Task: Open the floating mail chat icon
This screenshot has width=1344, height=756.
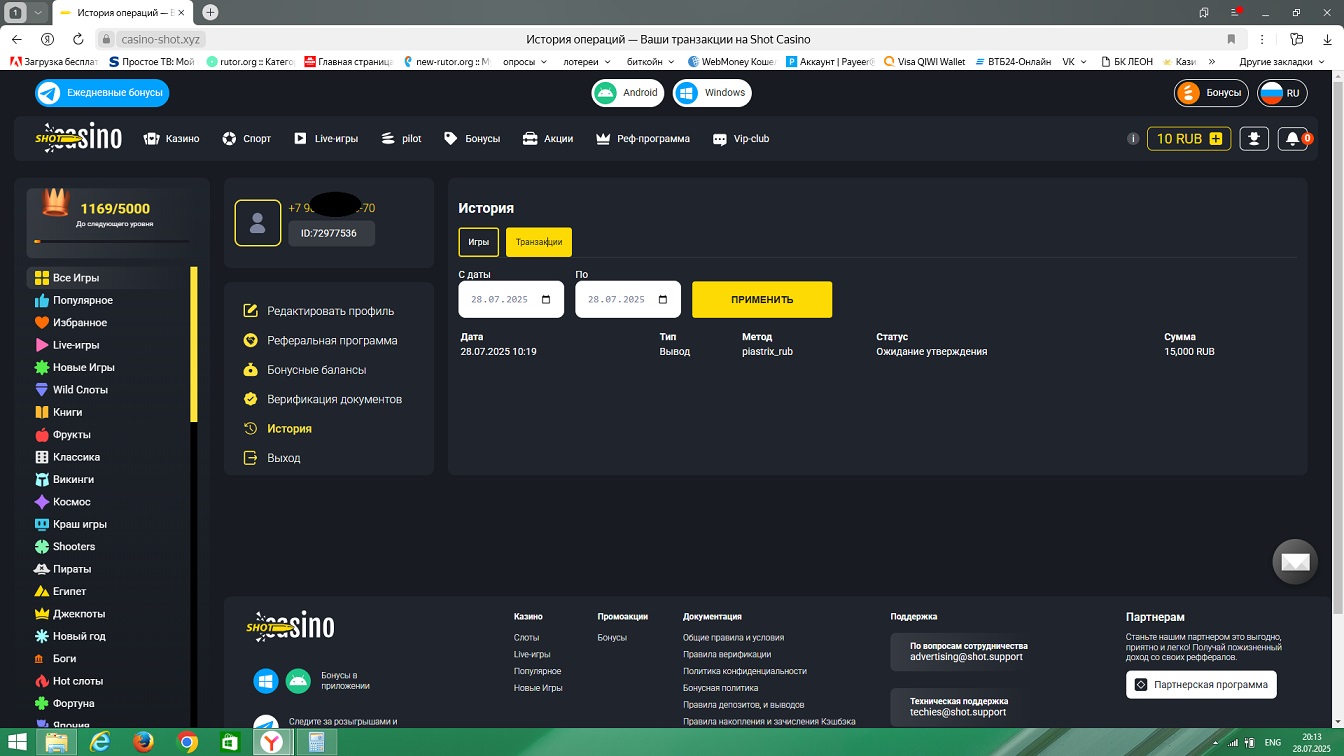Action: [1294, 563]
